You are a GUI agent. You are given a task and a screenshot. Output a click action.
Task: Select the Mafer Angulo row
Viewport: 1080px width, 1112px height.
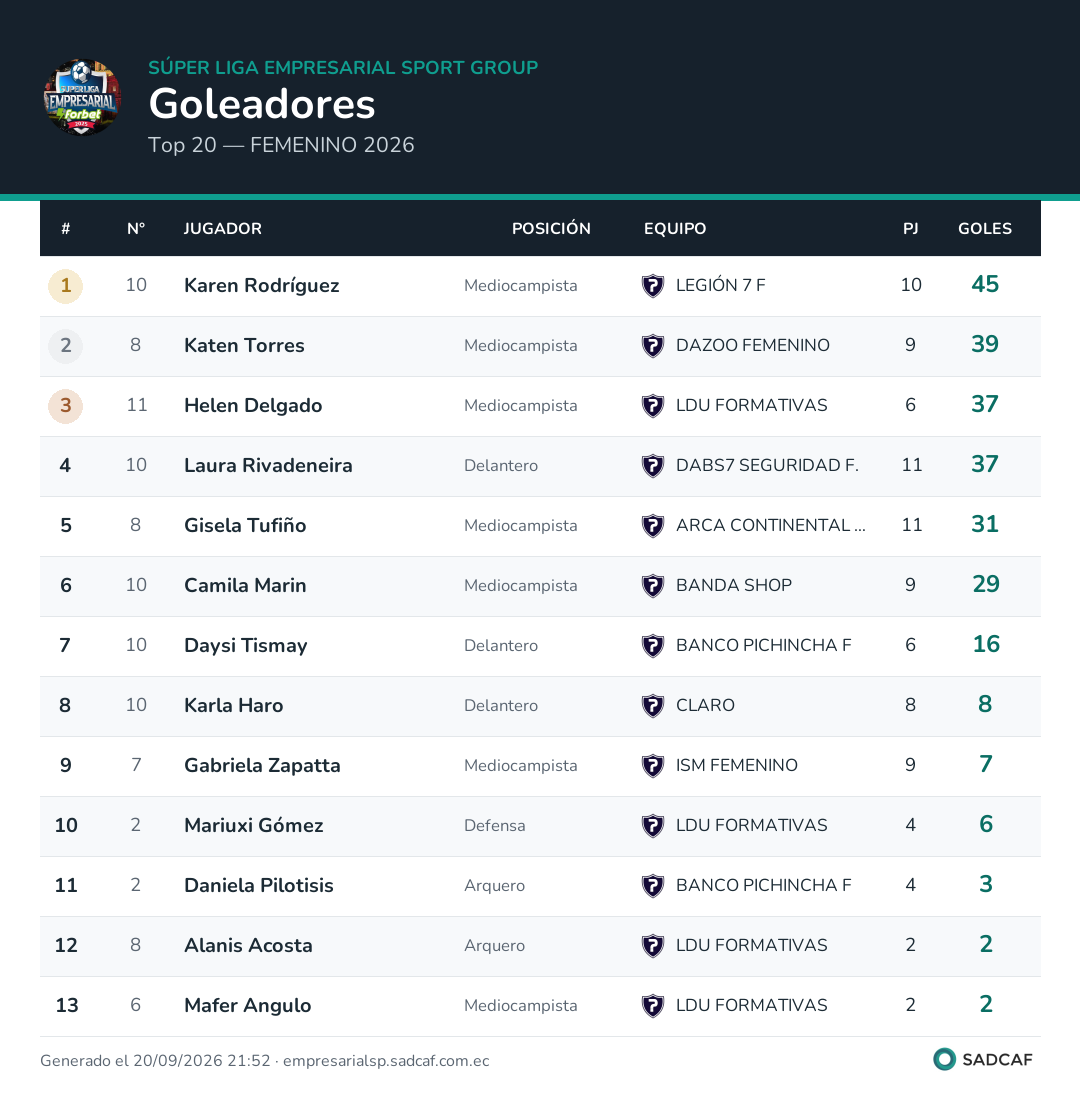[540, 1006]
